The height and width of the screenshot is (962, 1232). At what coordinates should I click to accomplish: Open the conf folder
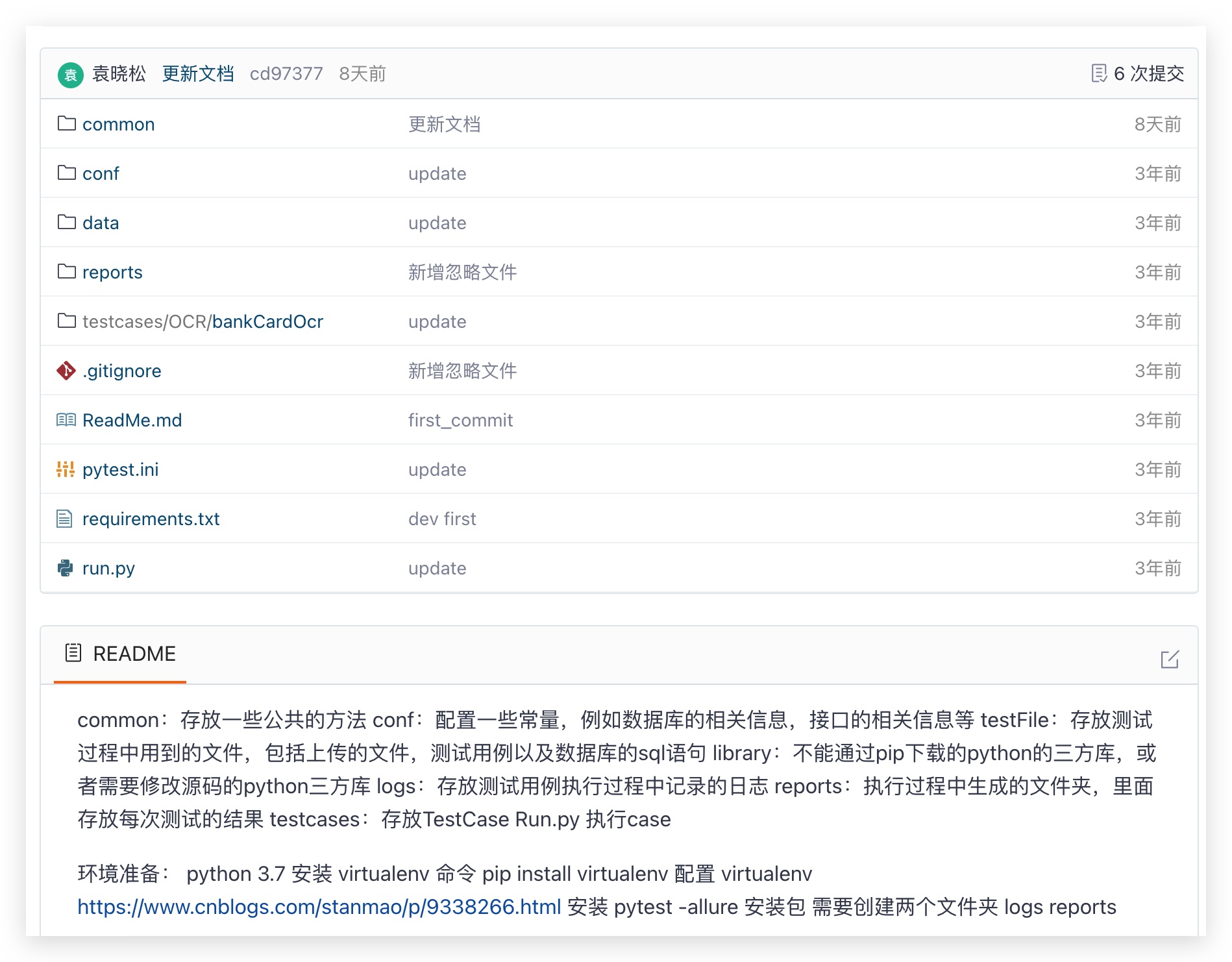101,173
